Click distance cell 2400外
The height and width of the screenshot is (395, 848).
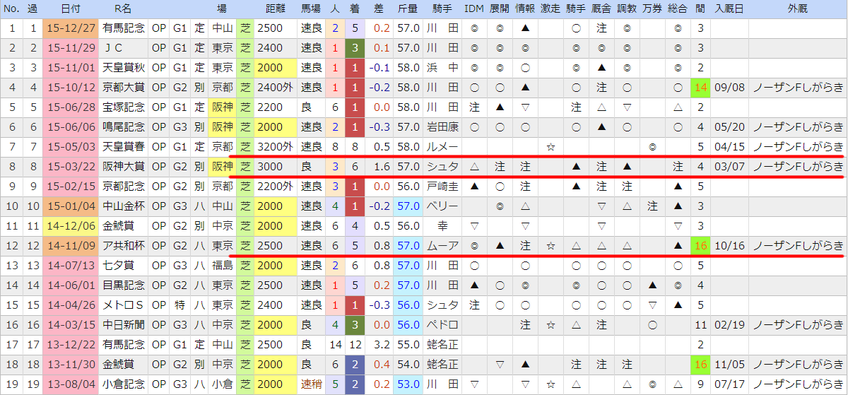tap(276, 88)
